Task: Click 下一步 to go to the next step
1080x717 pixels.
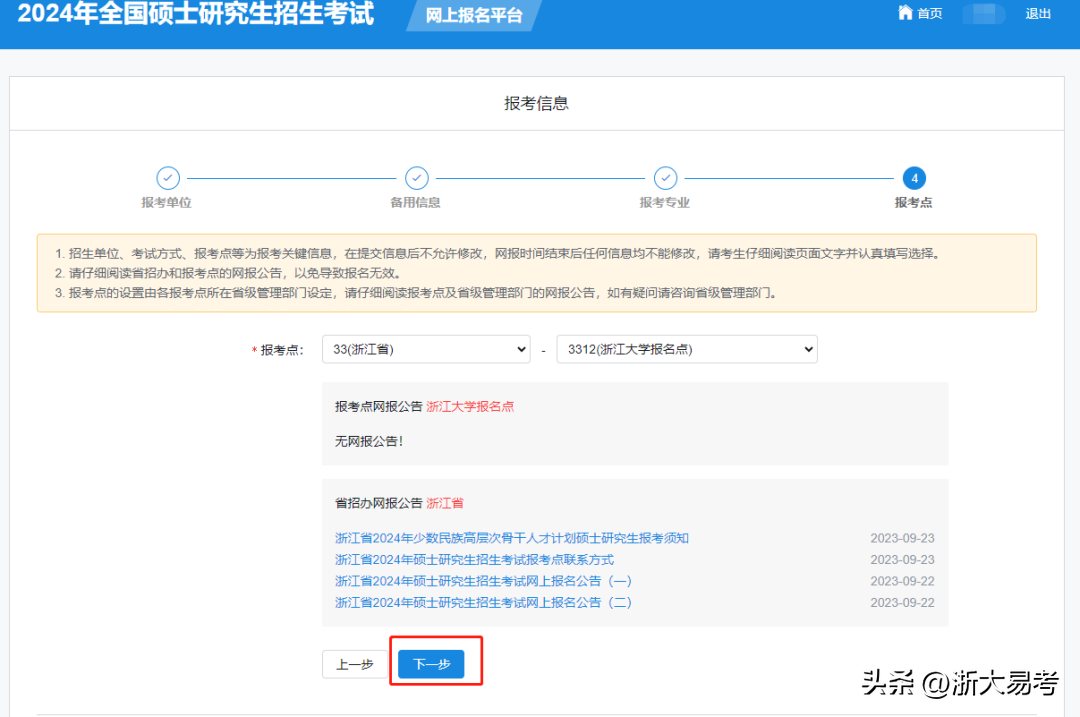Action: (431, 664)
